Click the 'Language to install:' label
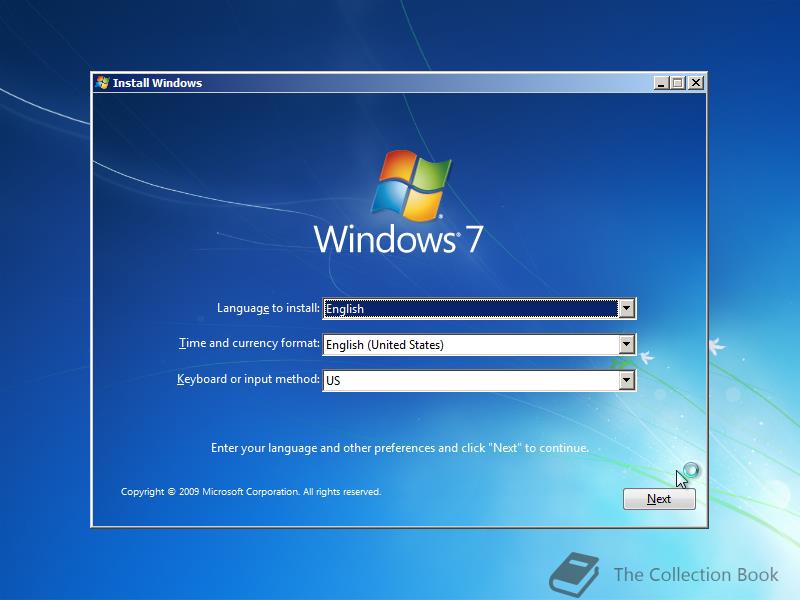800x600 pixels. pyautogui.click(x=268, y=308)
